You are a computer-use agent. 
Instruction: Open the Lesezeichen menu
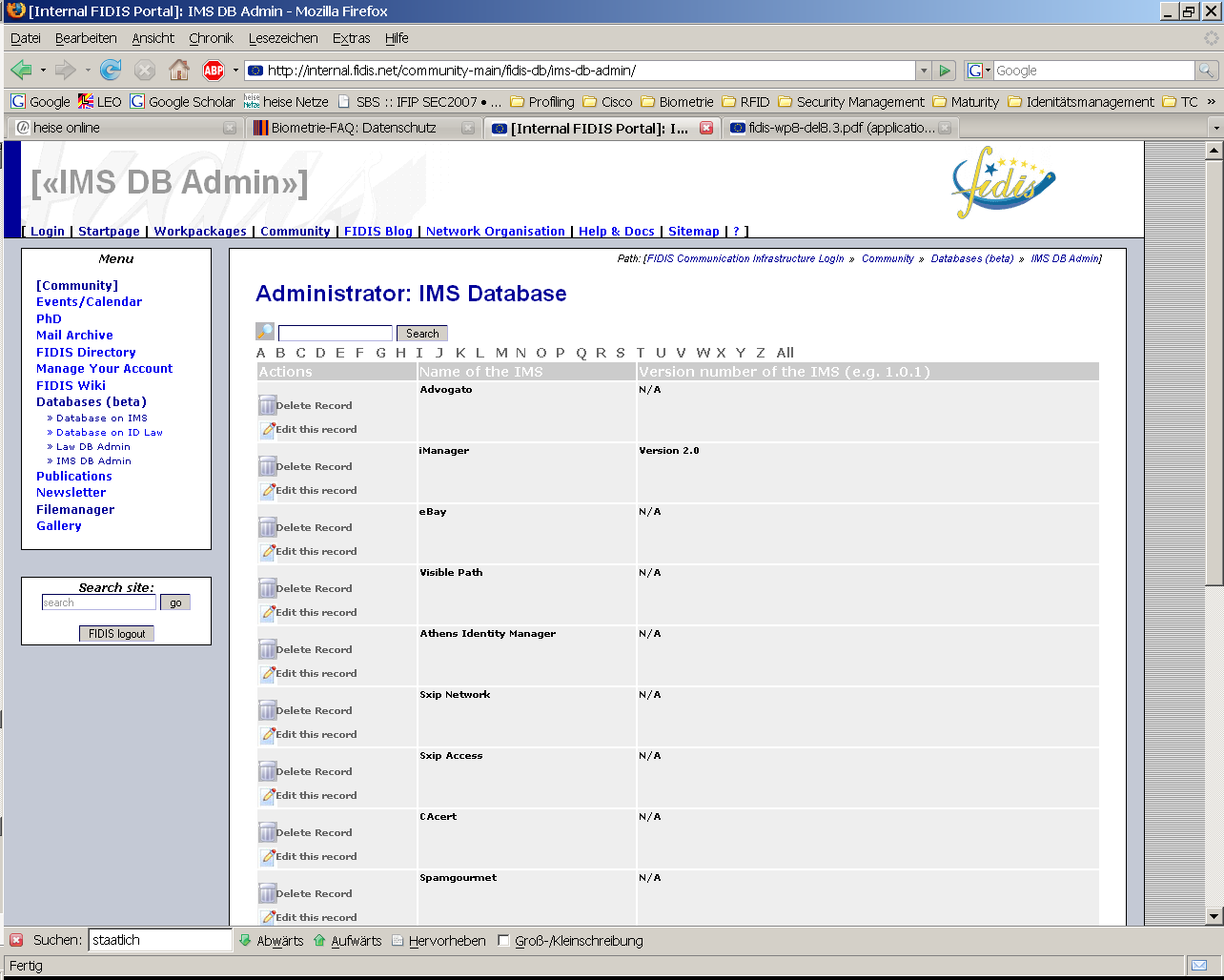(x=283, y=38)
